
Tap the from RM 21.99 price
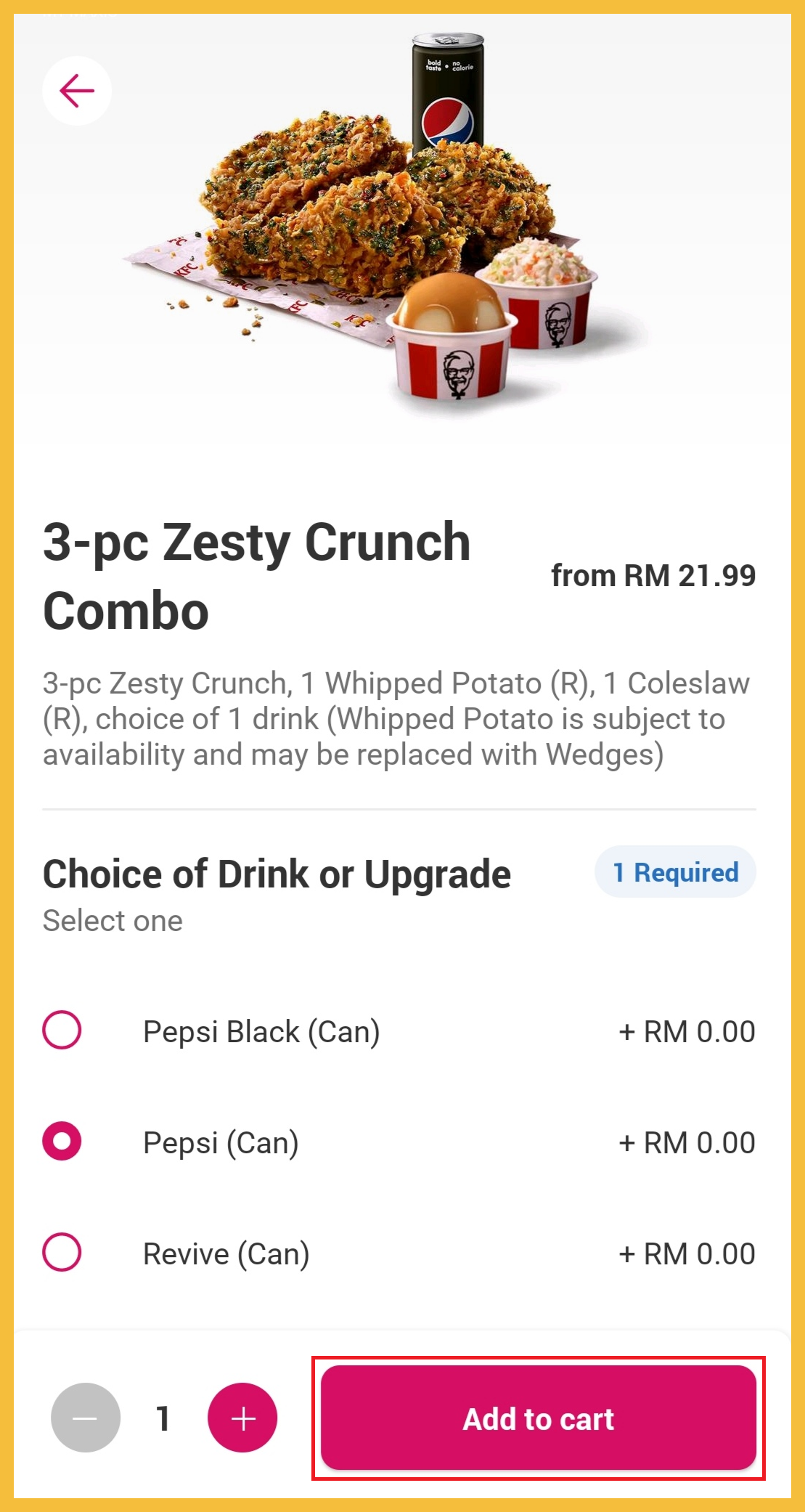click(653, 576)
